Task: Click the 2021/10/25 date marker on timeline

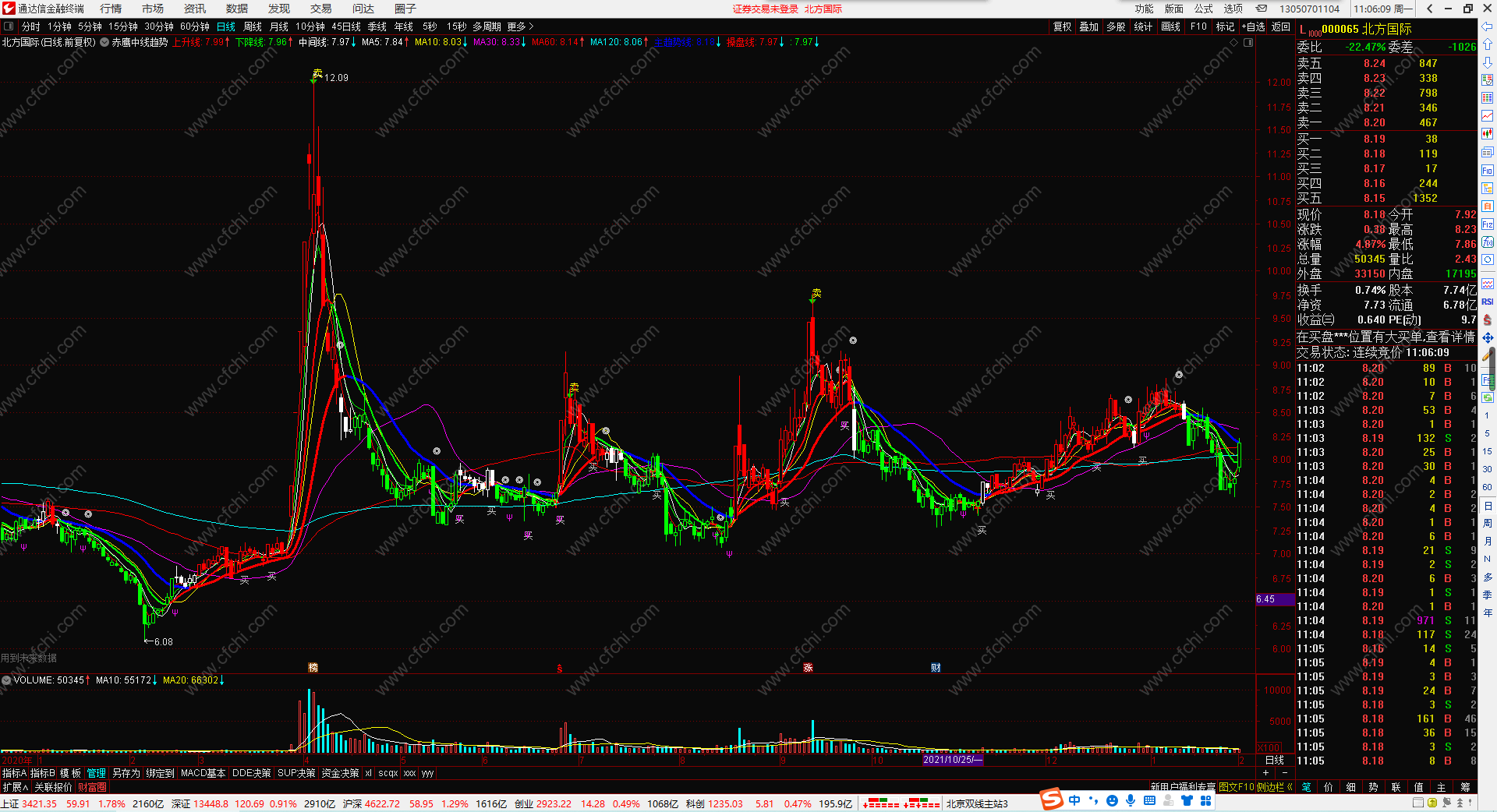Action: pos(953,760)
